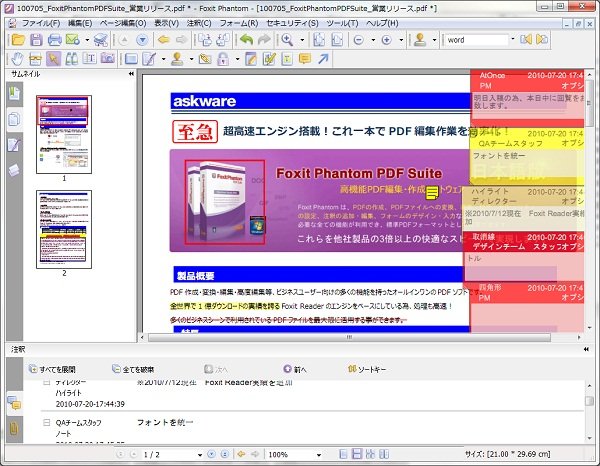Open the attachments paperclip panel icon
600x466 pixels.
click(x=14, y=429)
